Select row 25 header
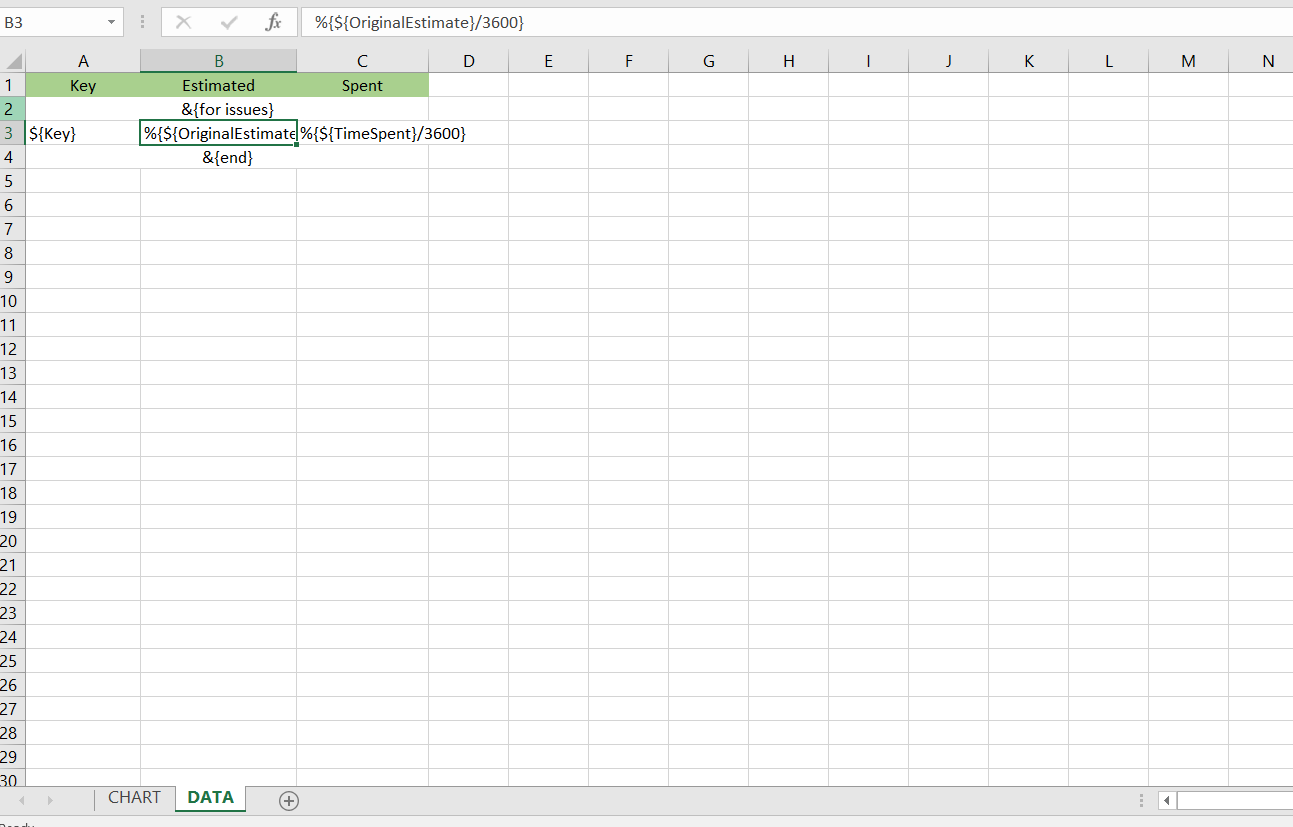This screenshot has height=827, width=1293. click(x=12, y=661)
